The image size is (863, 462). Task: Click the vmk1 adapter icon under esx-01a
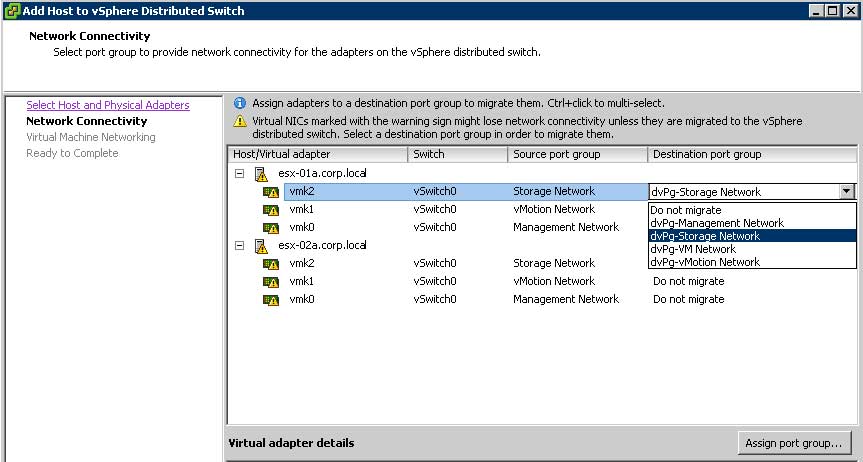tap(271, 210)
